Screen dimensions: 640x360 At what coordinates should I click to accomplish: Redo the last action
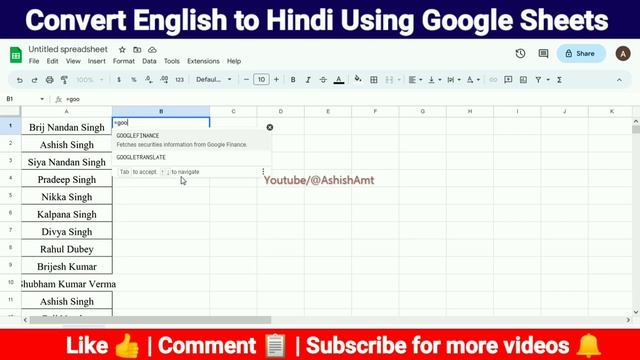click(x=34, y=80)
